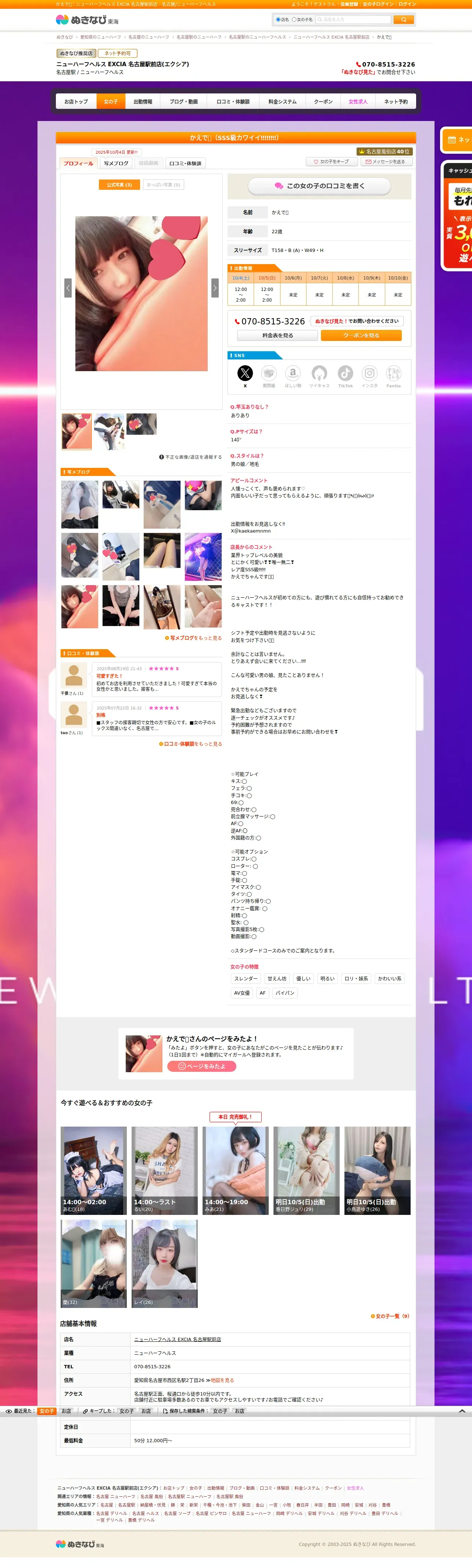Click the 料金表を見る button
This screenshot has height=1568, width=472.
(278, 335)
